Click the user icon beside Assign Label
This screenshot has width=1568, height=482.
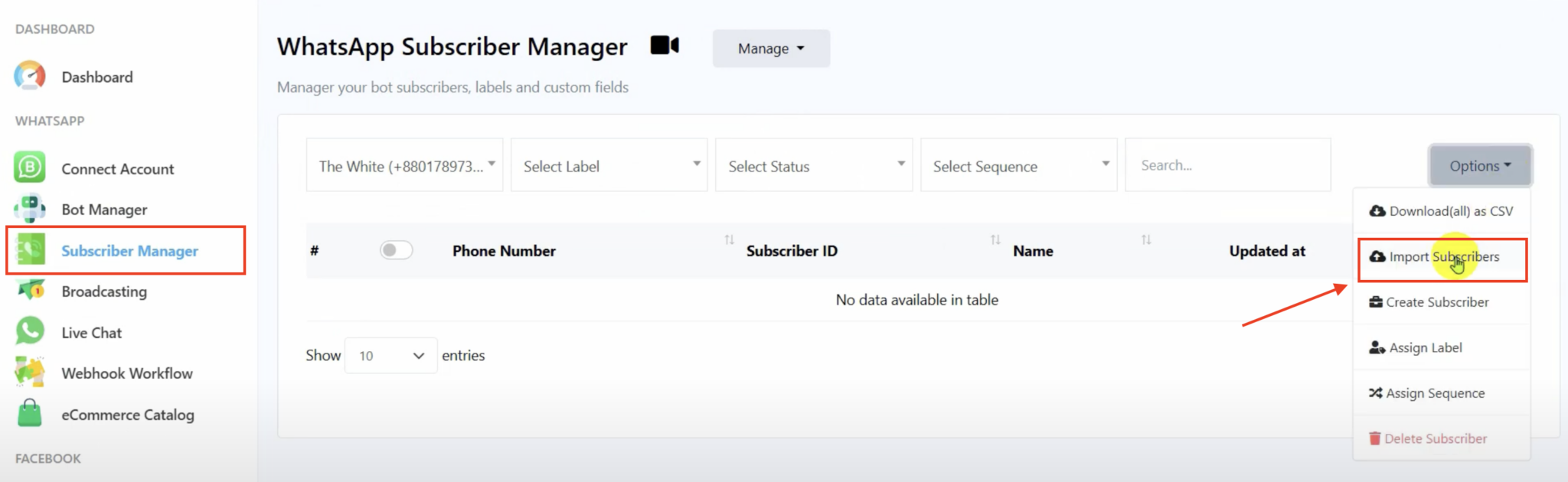[1377, 347]
